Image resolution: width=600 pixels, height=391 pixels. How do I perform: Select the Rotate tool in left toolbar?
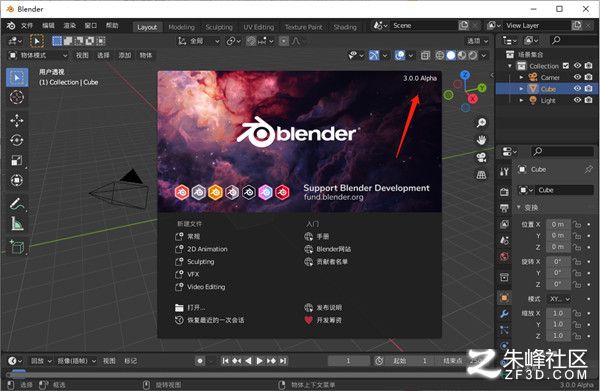click(x=16, y=140)
